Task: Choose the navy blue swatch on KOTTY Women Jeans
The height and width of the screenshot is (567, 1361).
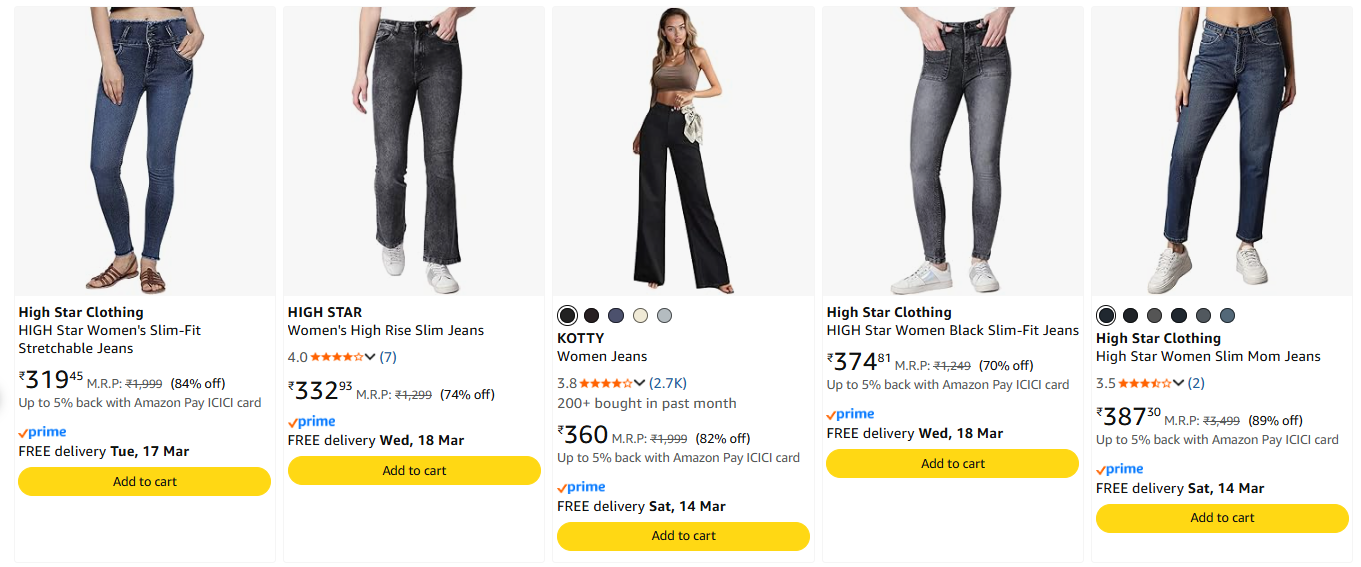Action: coord(616,316)
